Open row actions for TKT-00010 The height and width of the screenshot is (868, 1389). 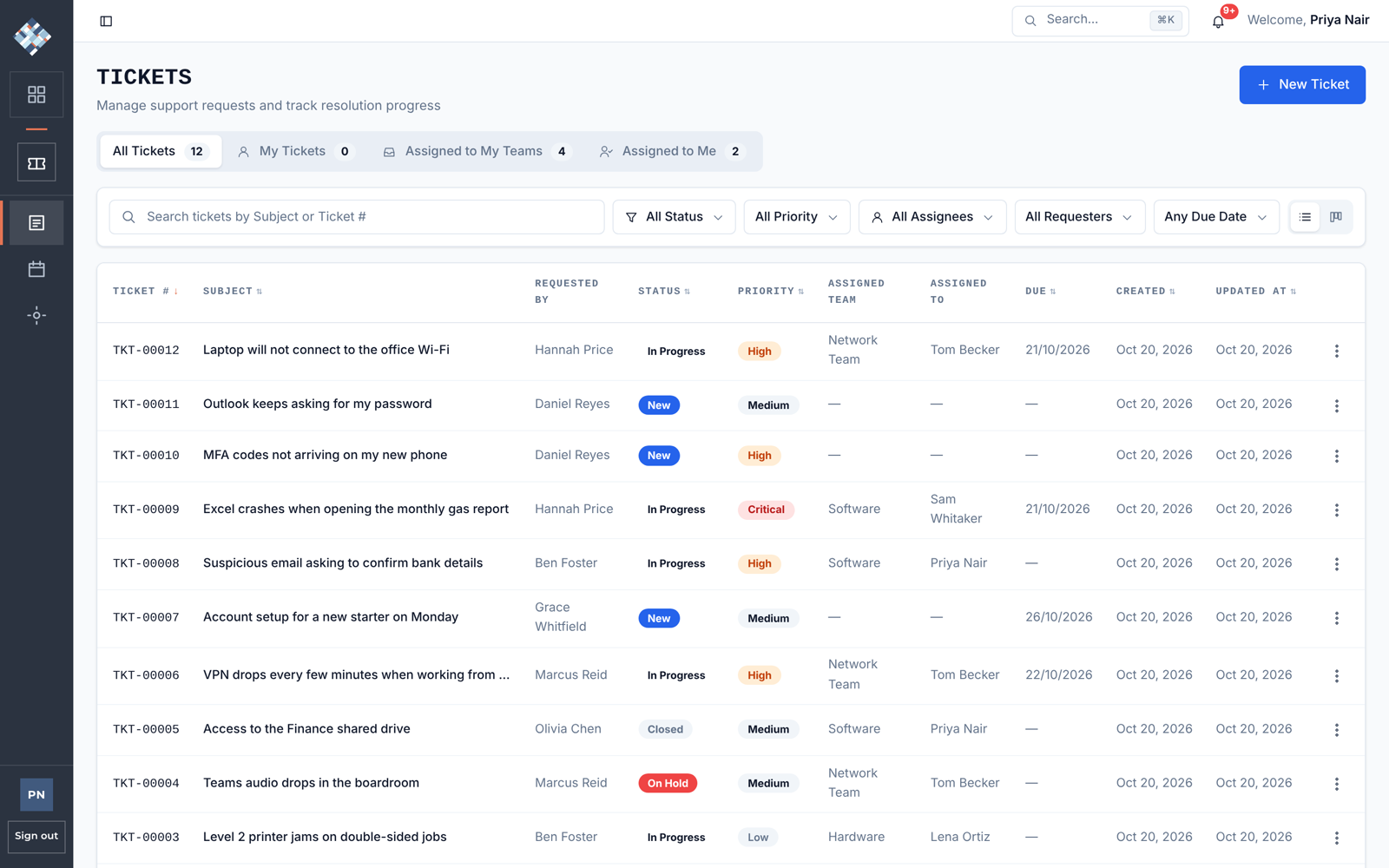[1337, 456]
